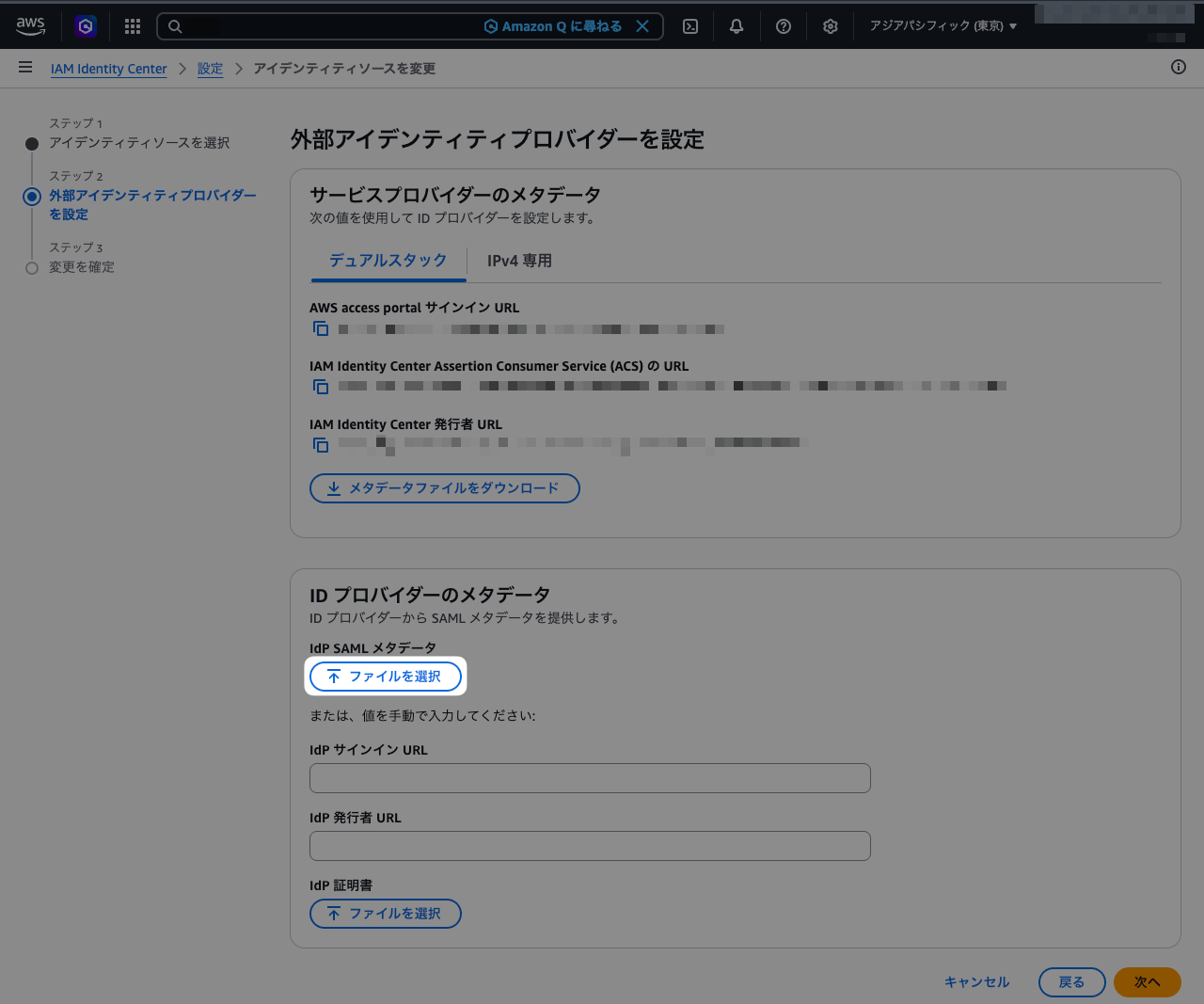Click the 戻る button
The width and height of the screenshot is (1204, 1004).
click(x=1072, y=982)
